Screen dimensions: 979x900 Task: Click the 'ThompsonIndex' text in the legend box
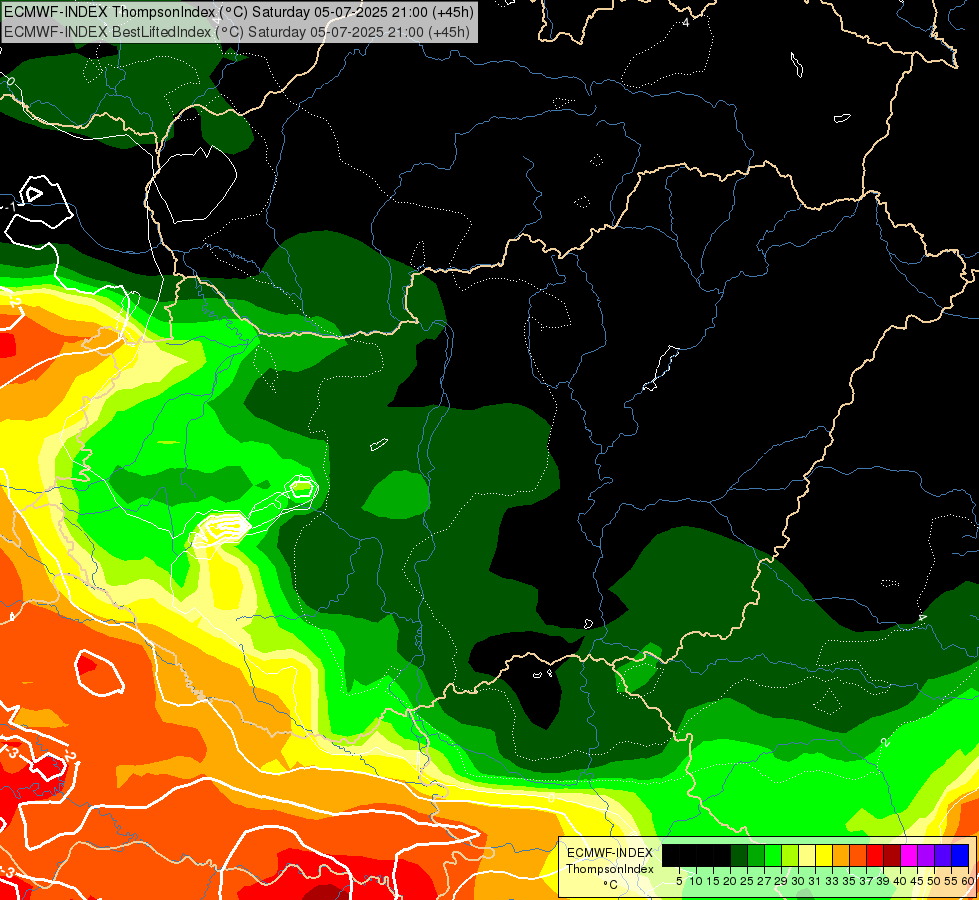point(610,869)
